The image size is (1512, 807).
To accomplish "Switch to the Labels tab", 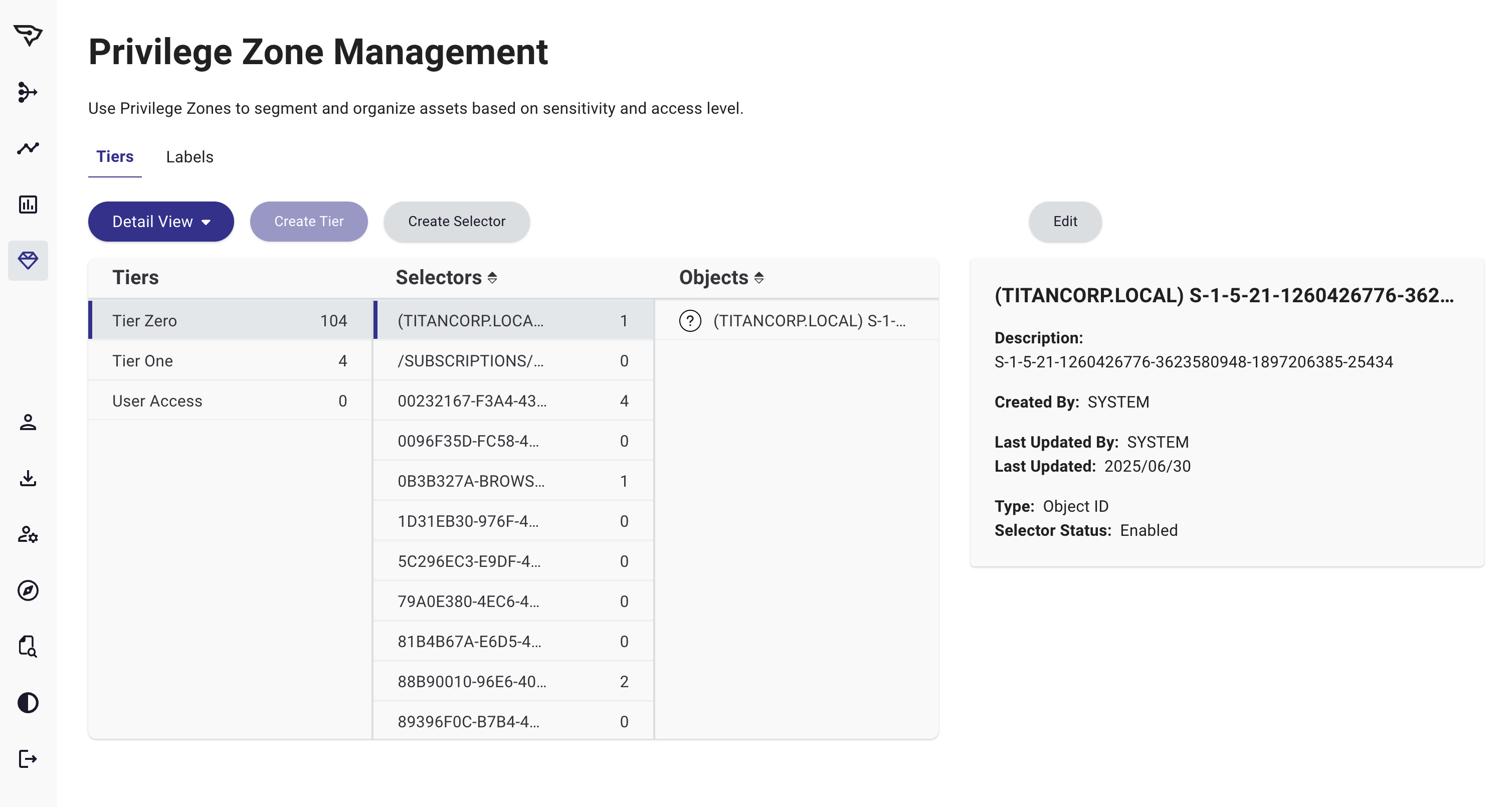I will (190, 157).
